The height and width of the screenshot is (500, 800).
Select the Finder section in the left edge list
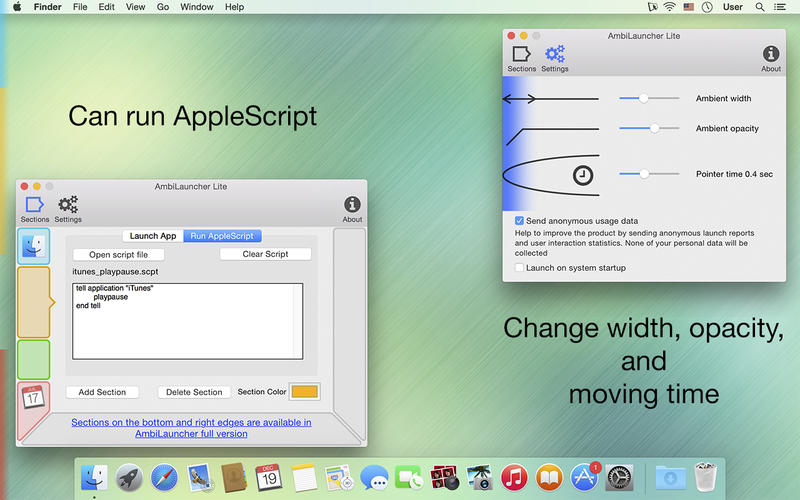click(x=34, y=246)
